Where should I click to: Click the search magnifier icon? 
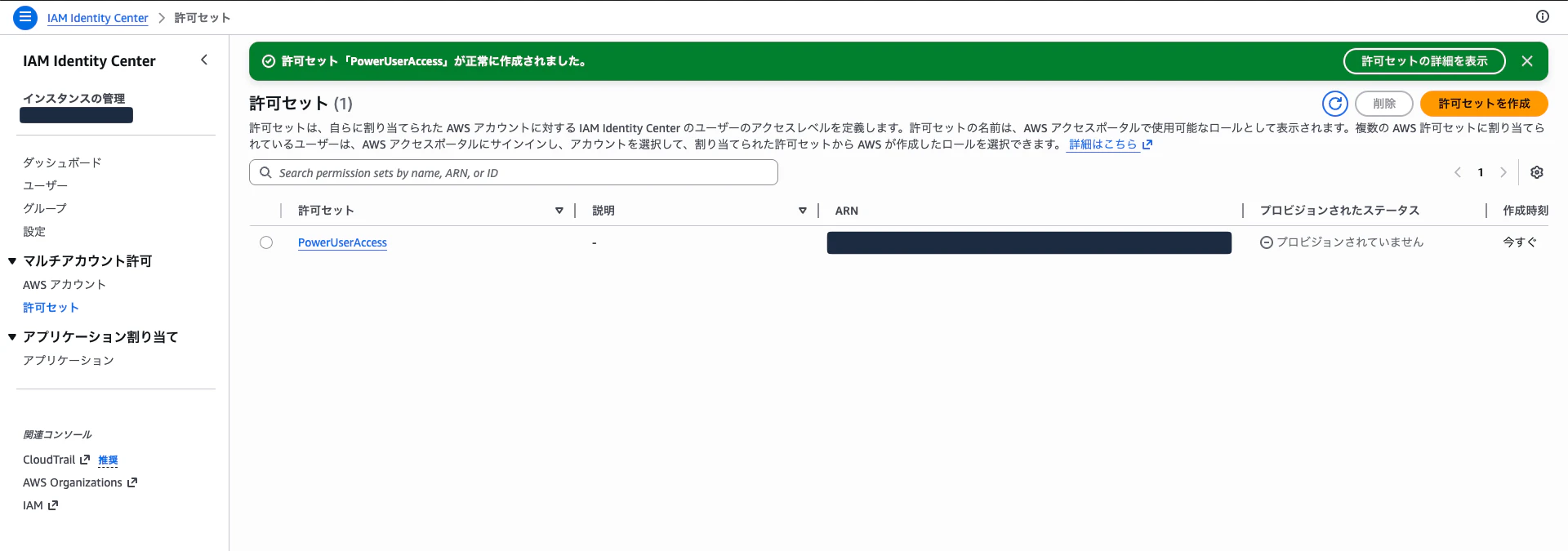[265, 172]
